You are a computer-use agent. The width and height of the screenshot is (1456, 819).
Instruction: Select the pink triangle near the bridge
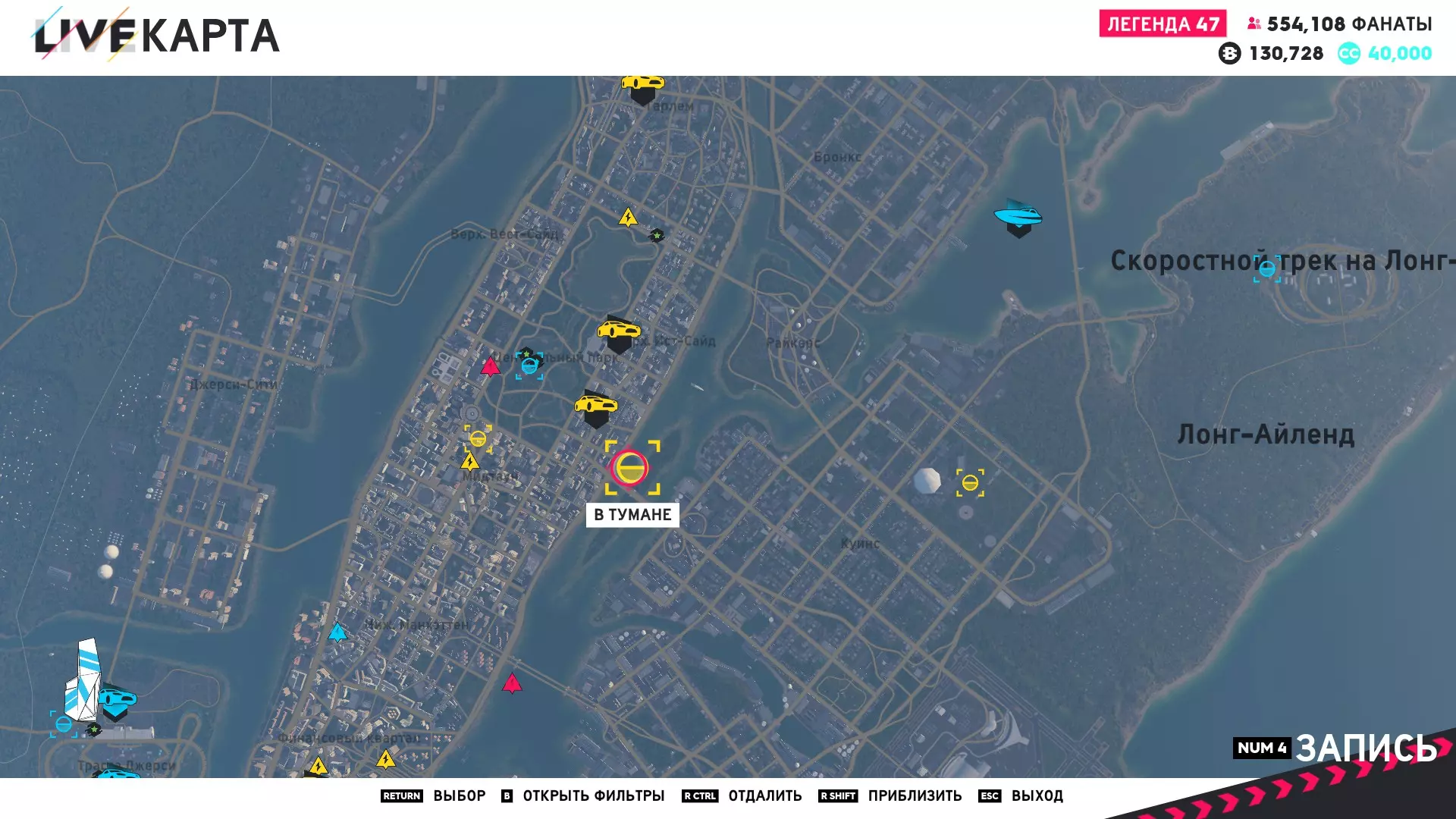(x=513, y=684)
